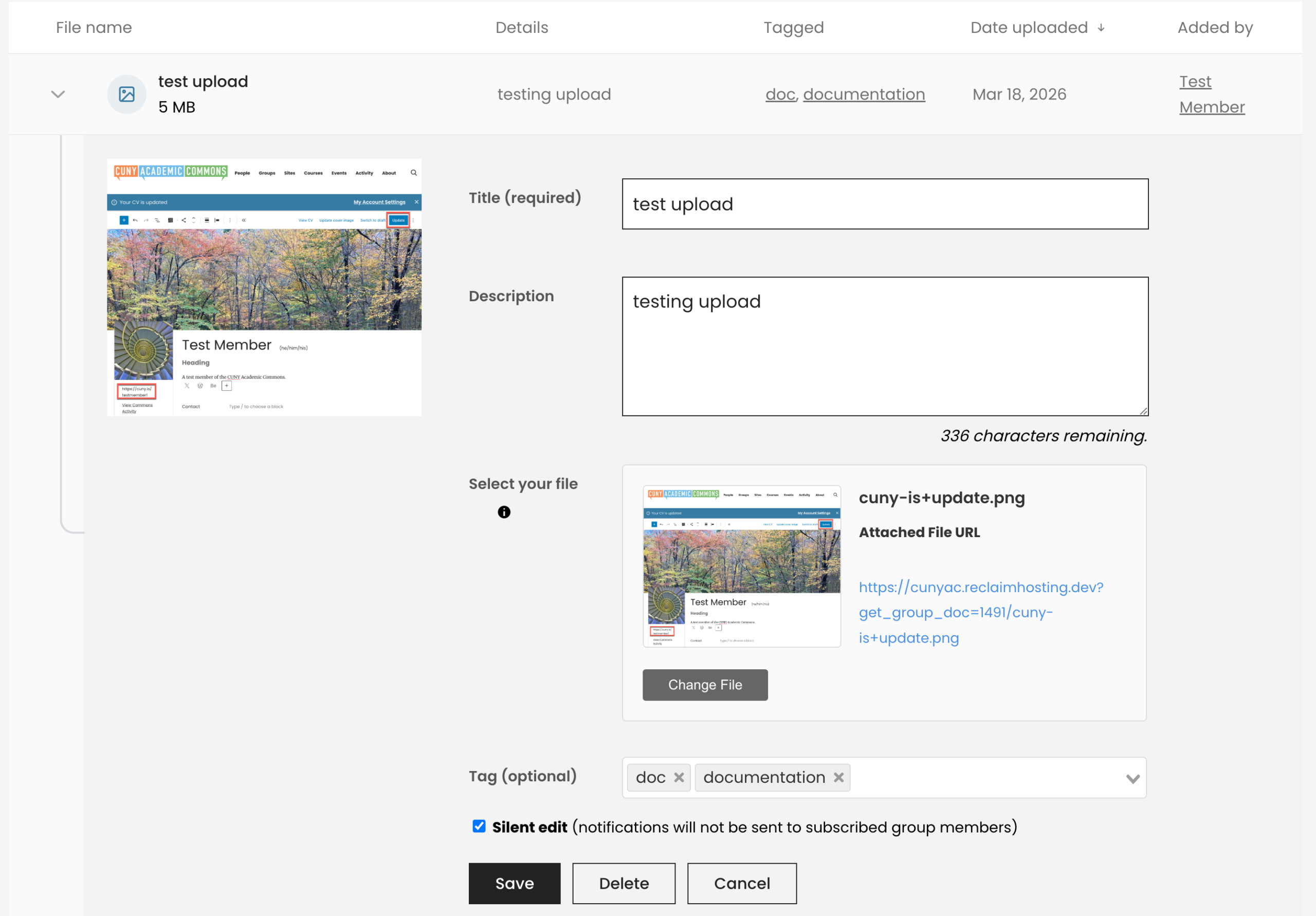
Task: Sort by Date uploaded column
Action: (x=1029, y=28)
